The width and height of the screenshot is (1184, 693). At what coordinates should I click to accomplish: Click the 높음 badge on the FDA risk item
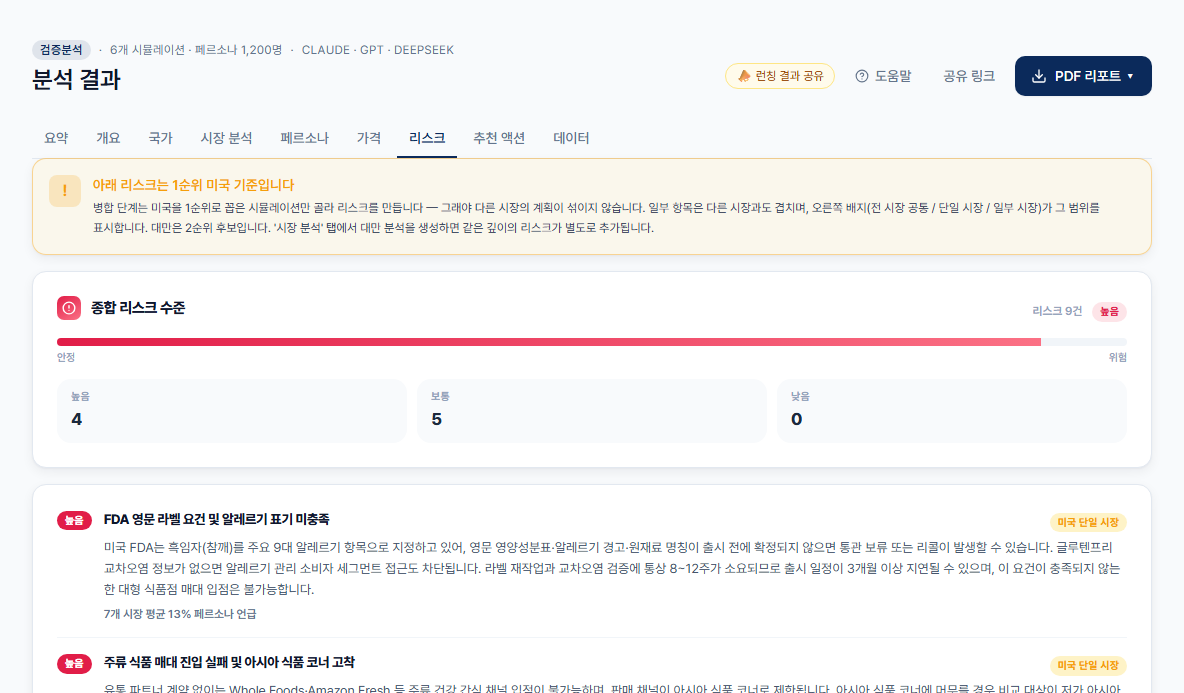pos(74,520)
